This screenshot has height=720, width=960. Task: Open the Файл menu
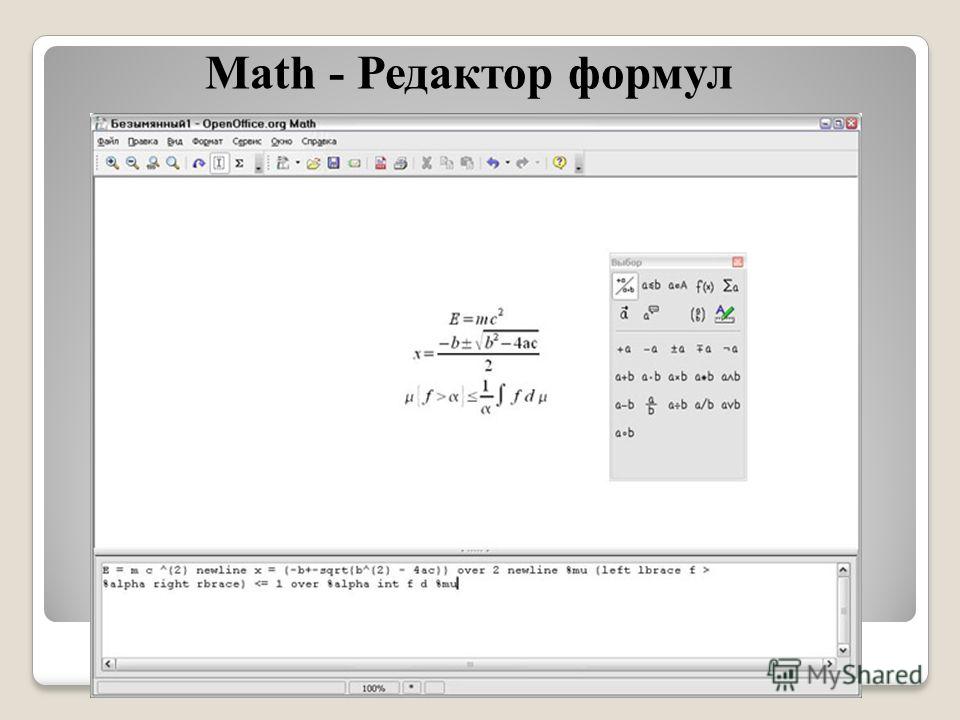(108, 141)
